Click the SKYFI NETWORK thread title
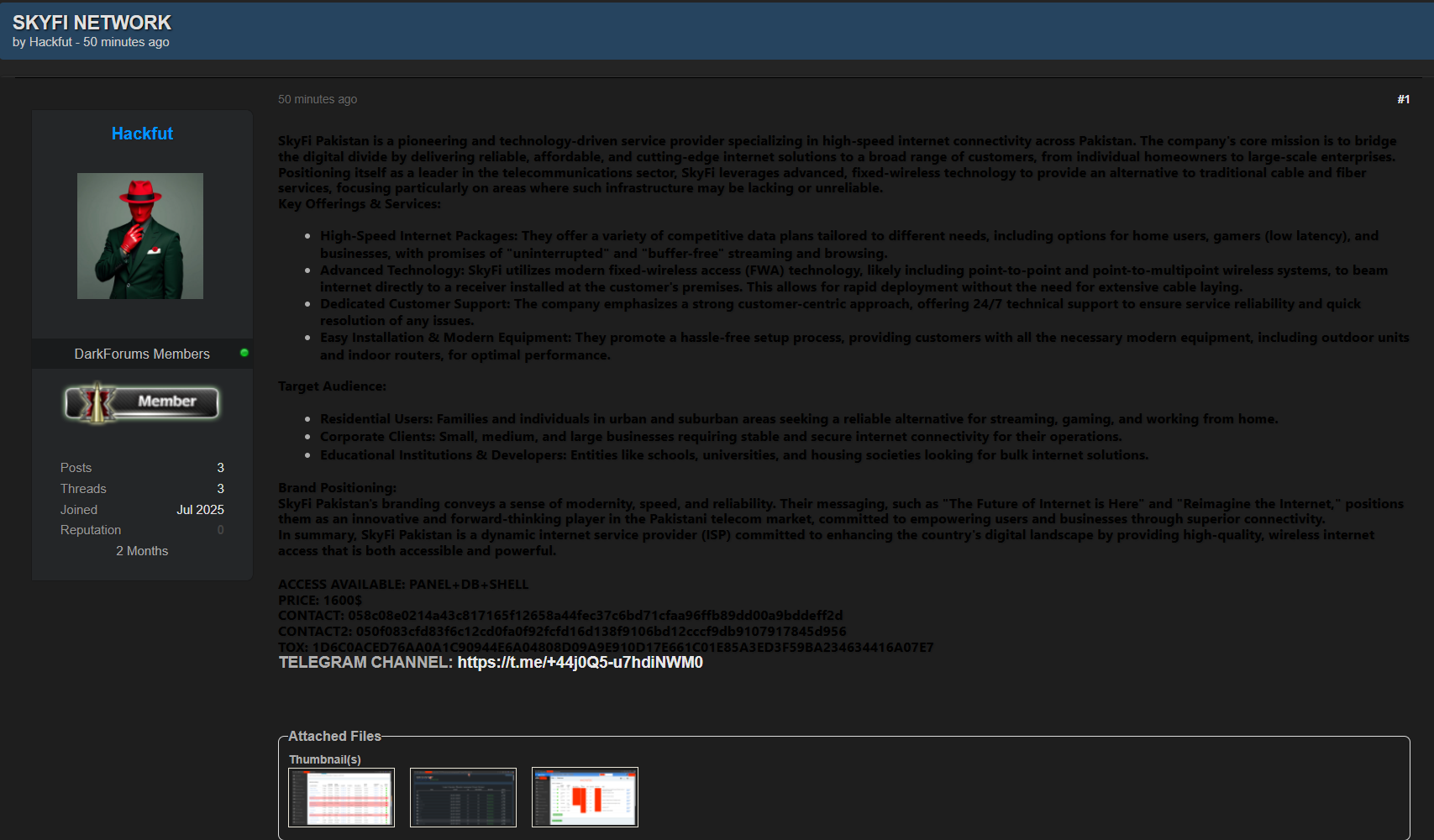Viewport: 1434px width, 840px height. [x=92, y=23]
